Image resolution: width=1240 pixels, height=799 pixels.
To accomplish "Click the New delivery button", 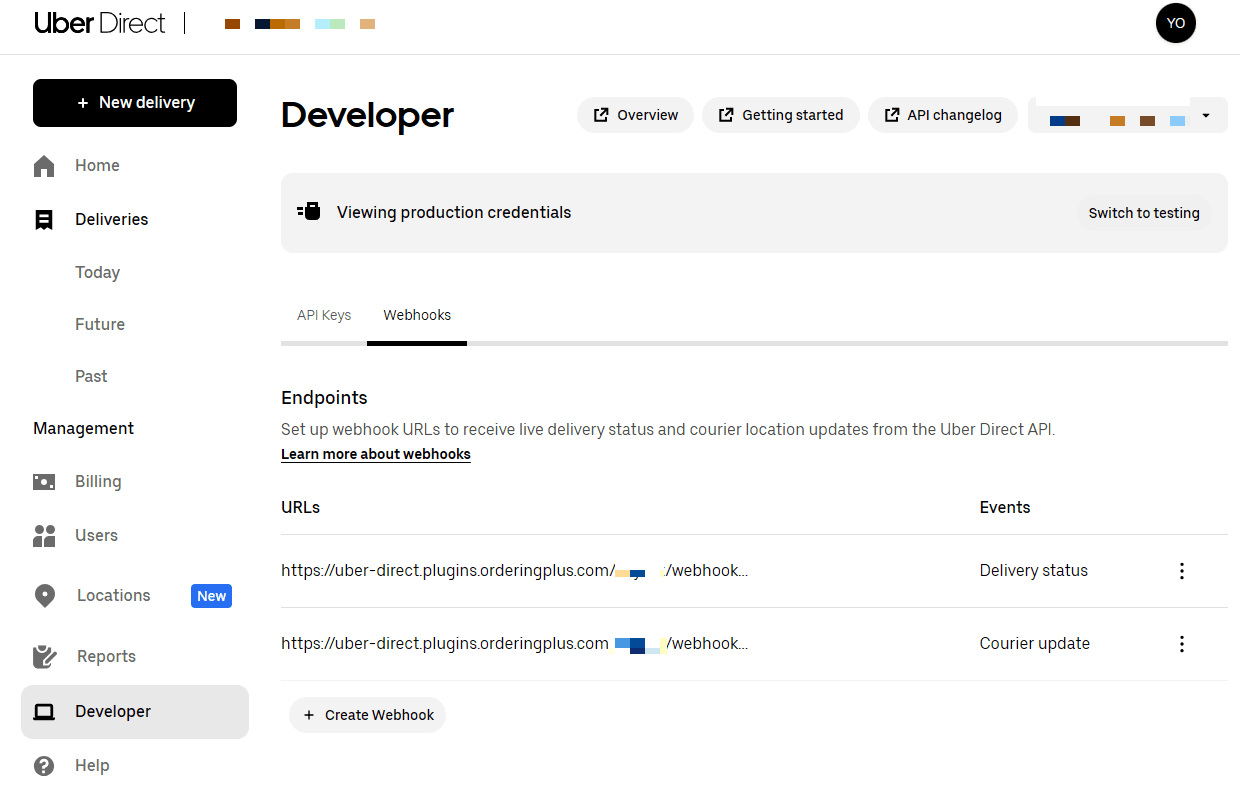I will click(x=135, y=103).
